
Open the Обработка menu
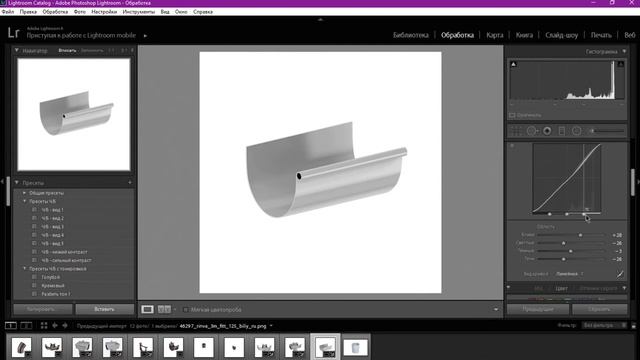click(55, 12)
